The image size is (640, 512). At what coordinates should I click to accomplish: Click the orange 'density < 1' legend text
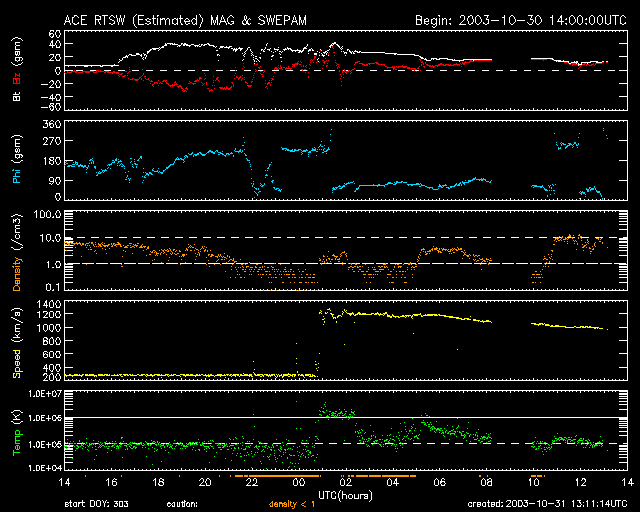292,504
